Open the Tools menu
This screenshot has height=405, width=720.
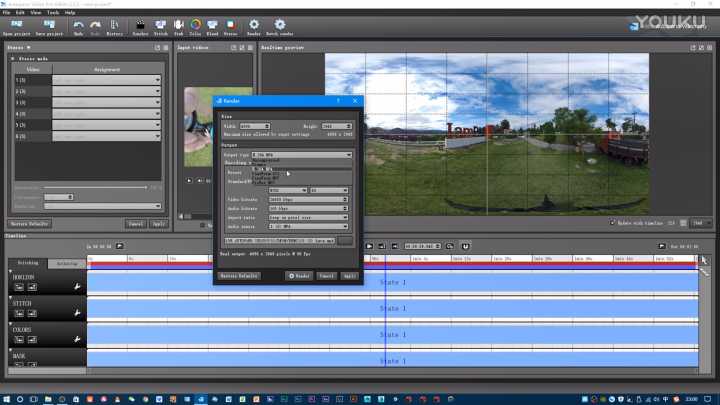tap(53, 12)
